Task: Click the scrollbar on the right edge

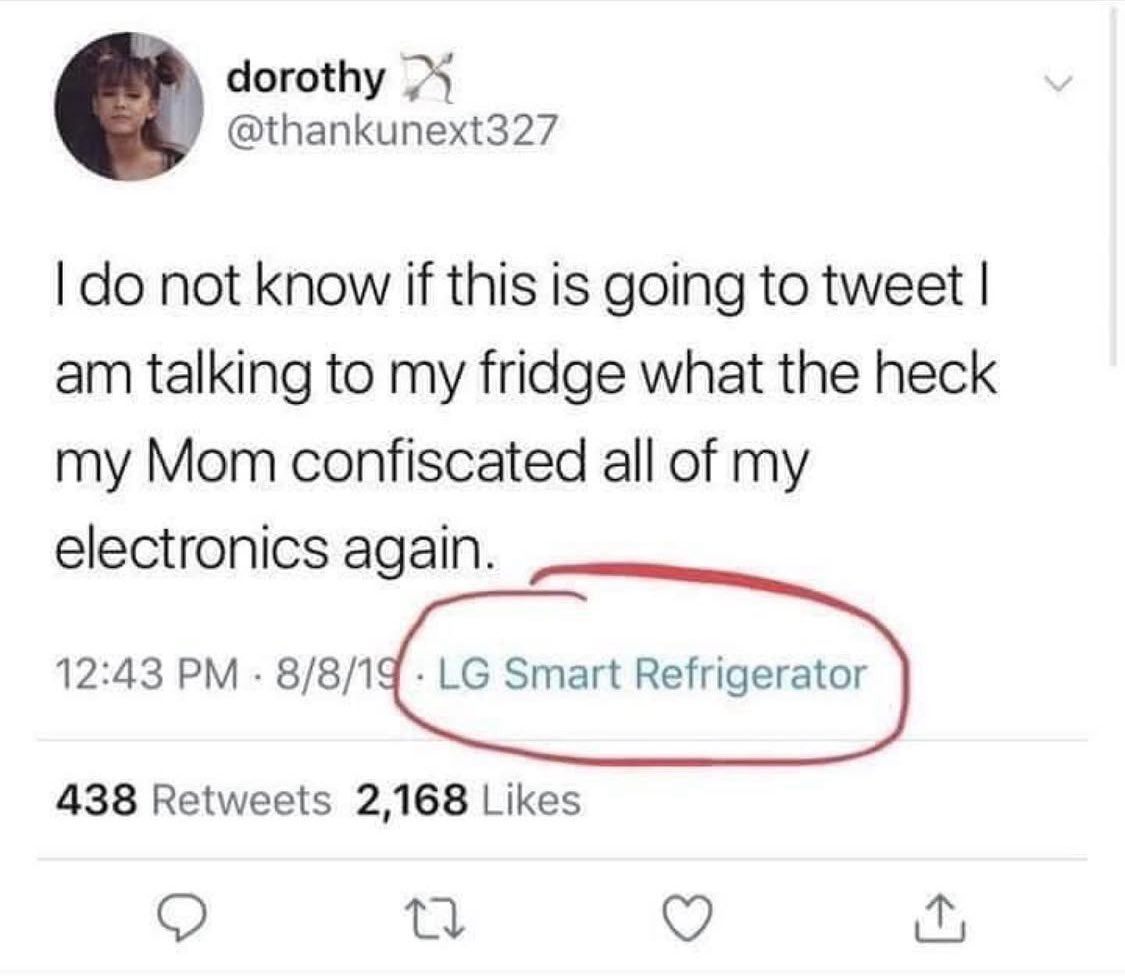Action: point(1113,187)
